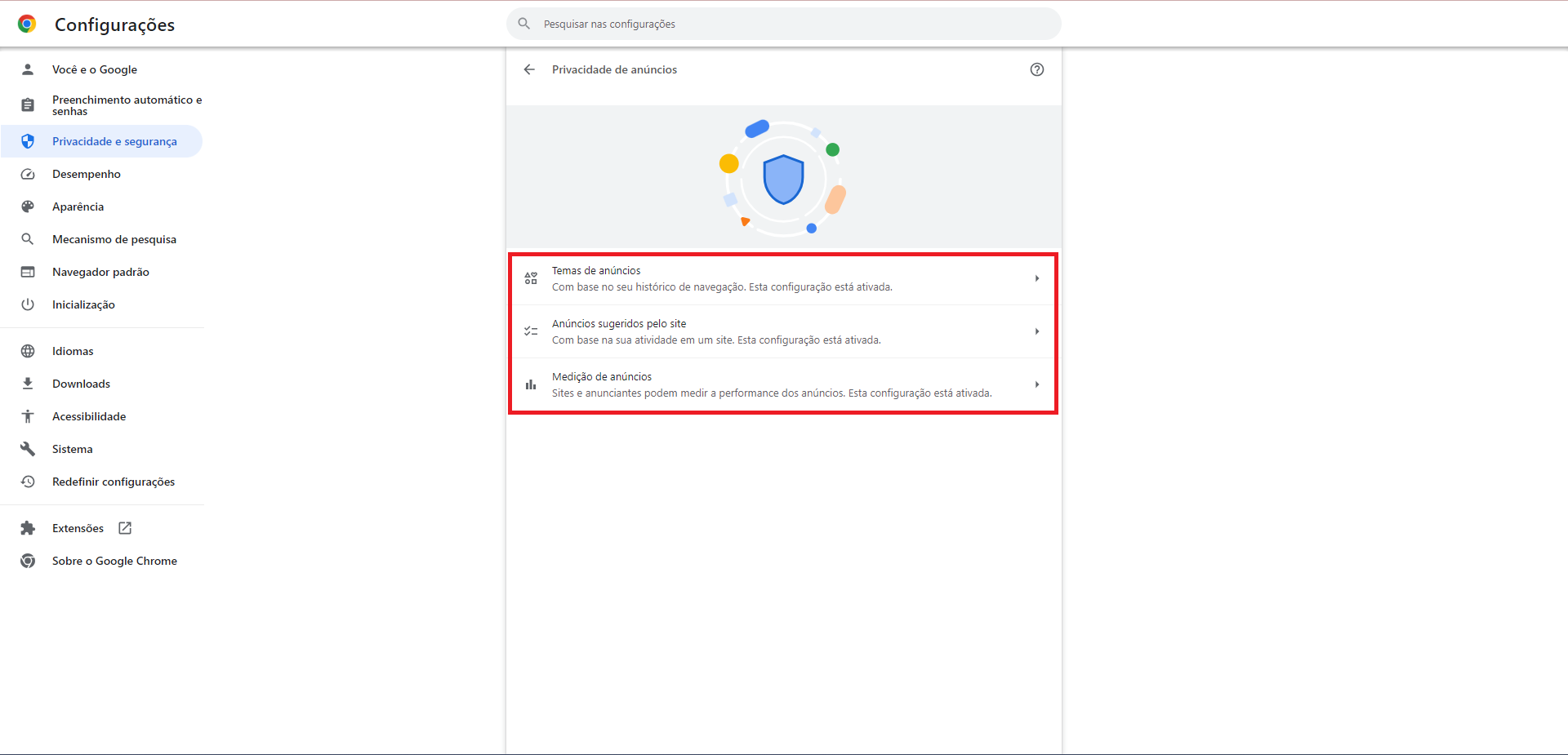Click the shield icon for Privacidade e segurança

click(x=28, y=141)
